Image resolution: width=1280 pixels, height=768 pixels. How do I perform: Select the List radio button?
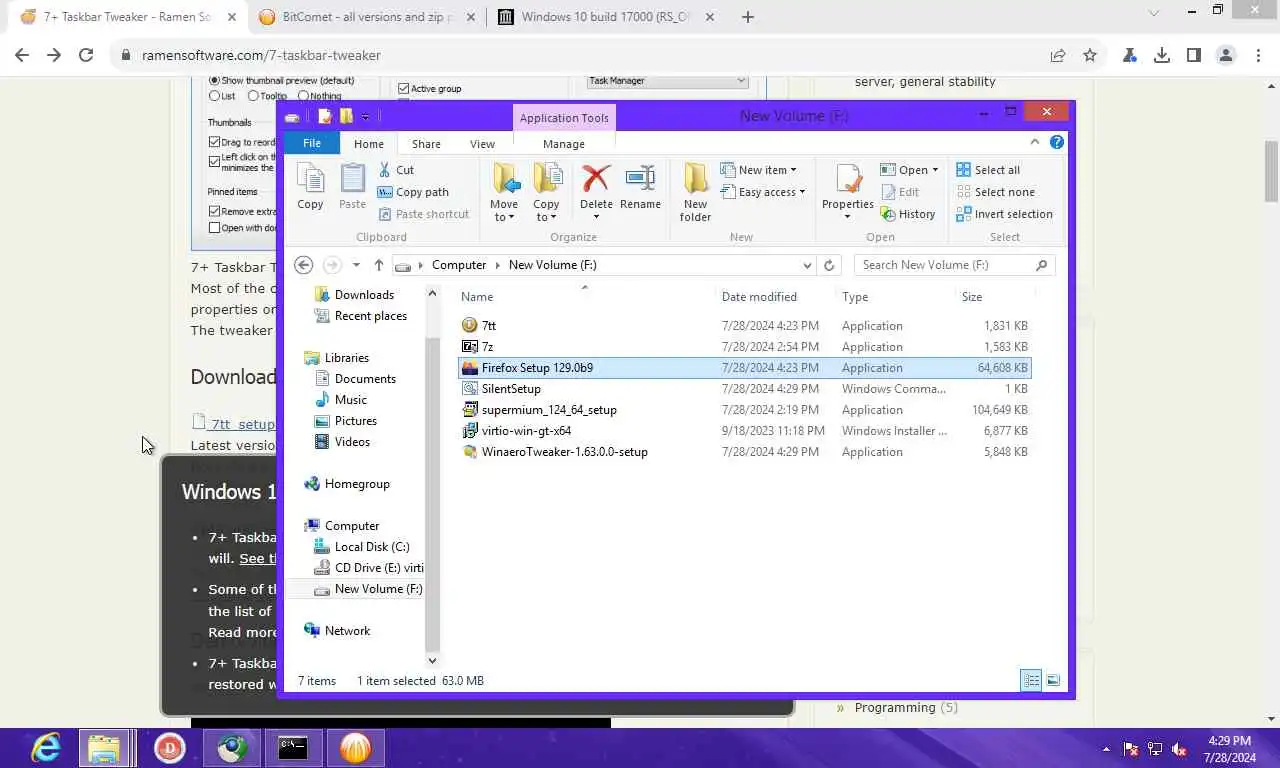[x=214, y=96]
